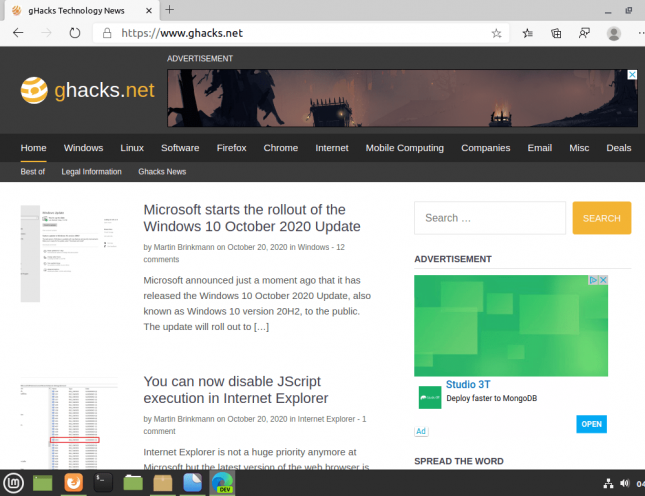Click the orange SEARCH button
Image resolution: width=645 pixels, height=496 pixels.
[x=602, y=218]
